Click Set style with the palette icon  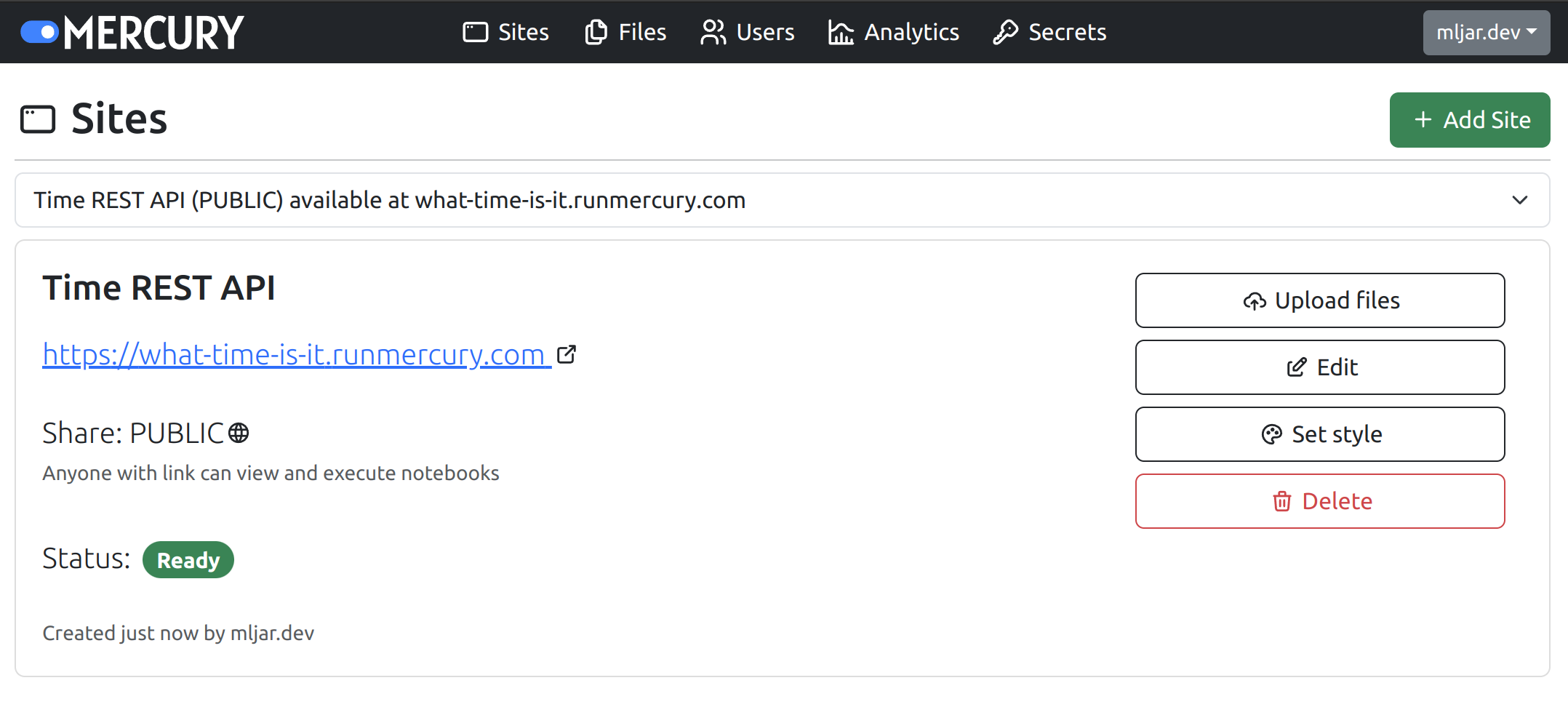pyautogui.click(x=1320, y=434)
